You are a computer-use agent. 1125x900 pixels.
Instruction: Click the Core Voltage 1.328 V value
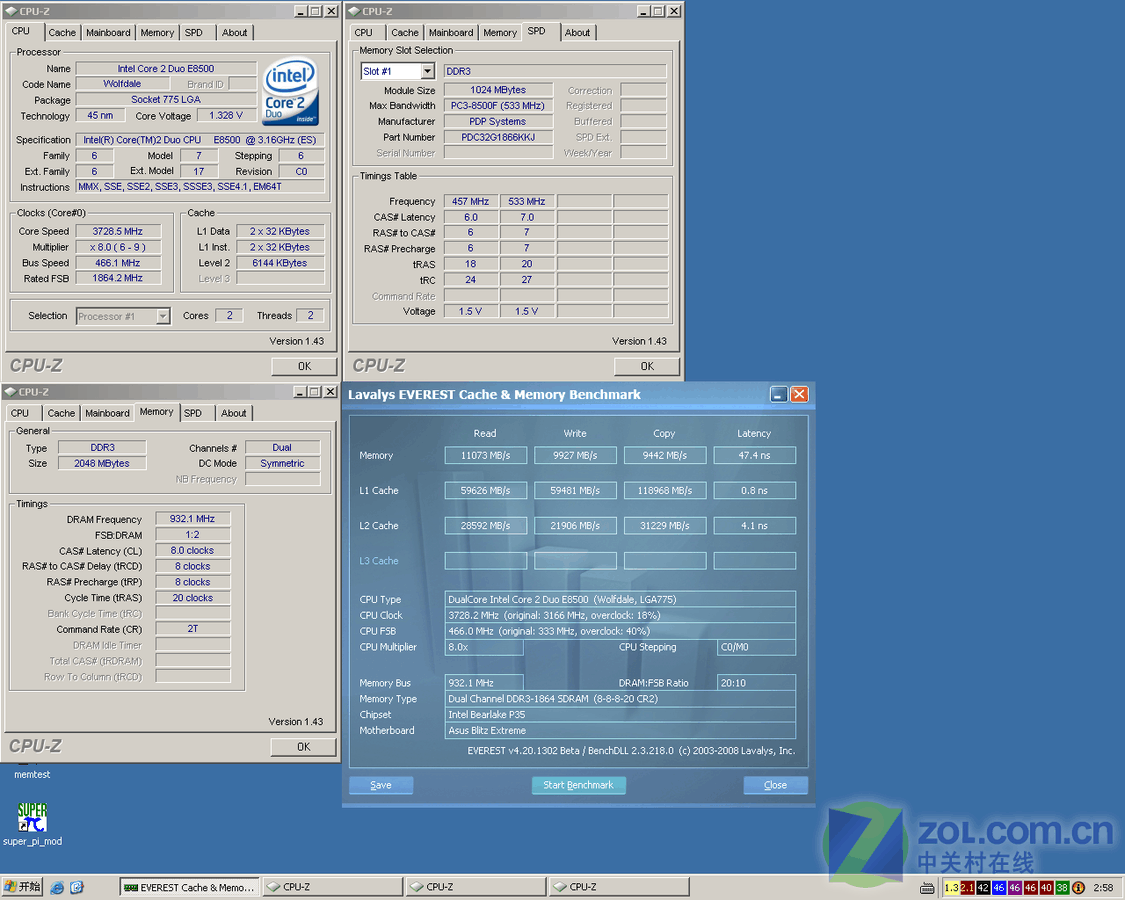click(226, 116)
